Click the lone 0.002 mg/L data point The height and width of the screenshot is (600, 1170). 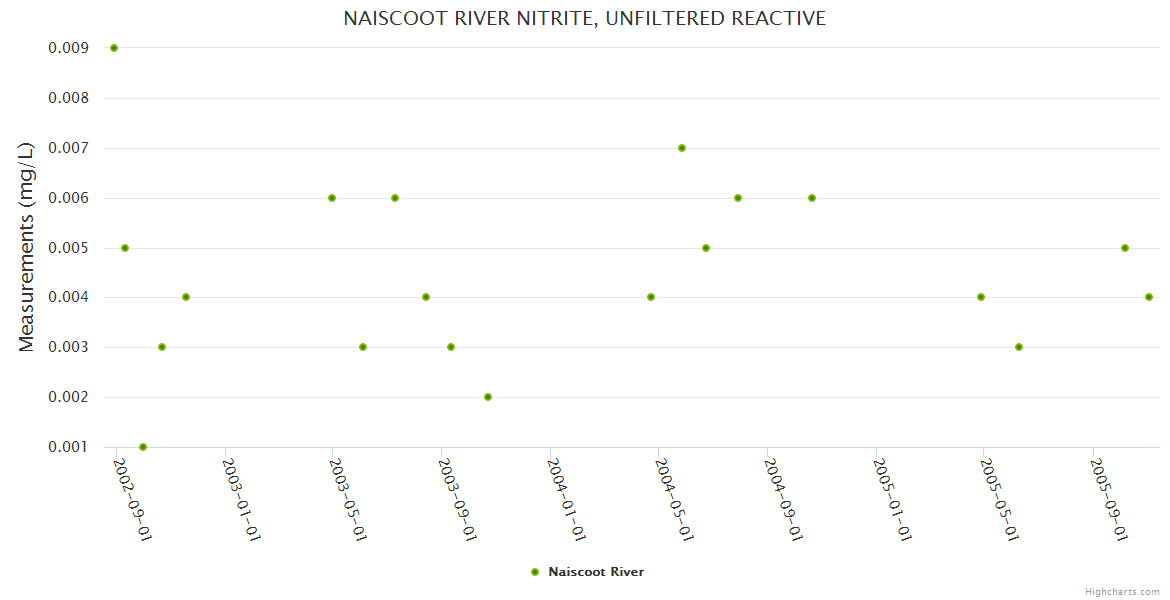pyautogui.click(x=488, y=397)
